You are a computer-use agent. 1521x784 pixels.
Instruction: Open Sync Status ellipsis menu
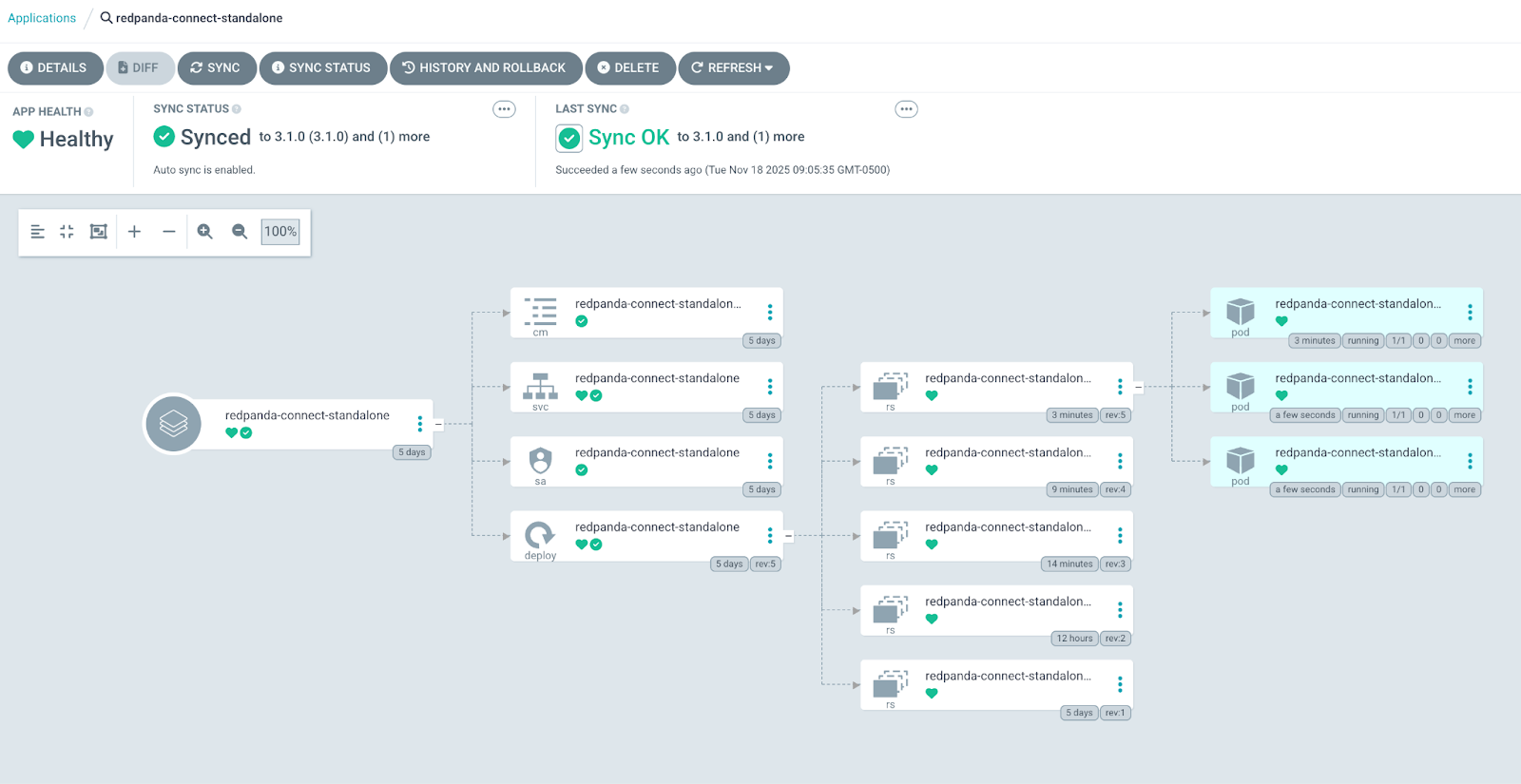tap(504, 109)
